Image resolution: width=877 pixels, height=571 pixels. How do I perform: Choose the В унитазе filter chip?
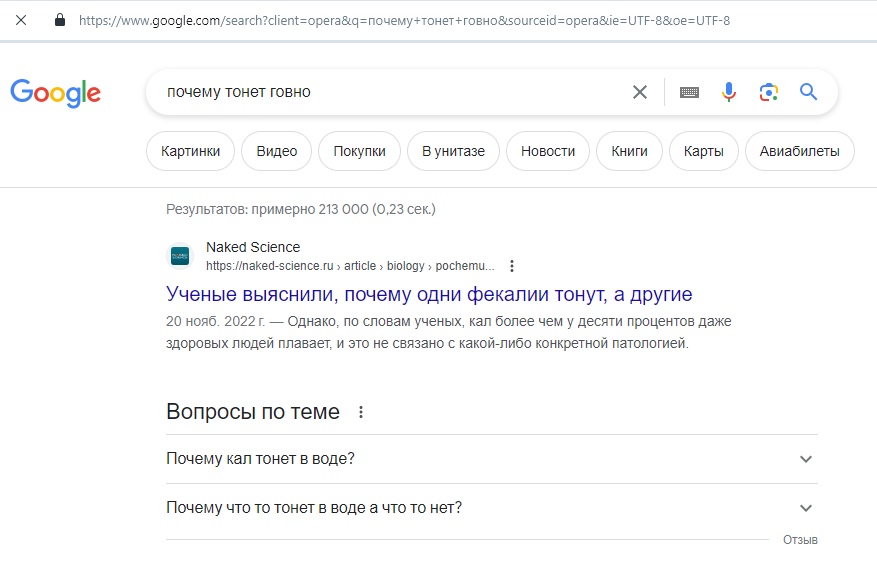point(453,151)
